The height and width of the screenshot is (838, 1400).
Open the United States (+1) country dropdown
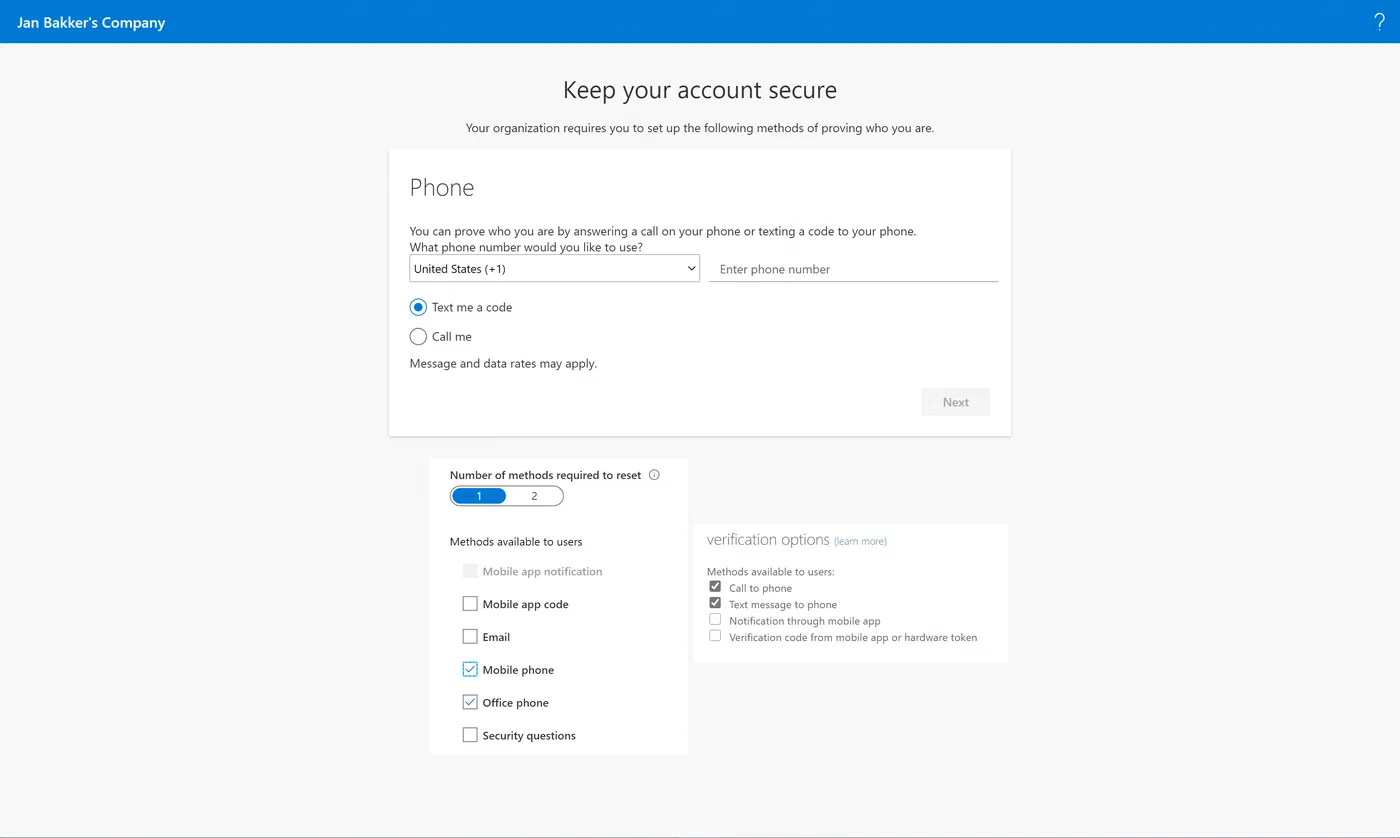pyautogui.click(x=554, y=268)
